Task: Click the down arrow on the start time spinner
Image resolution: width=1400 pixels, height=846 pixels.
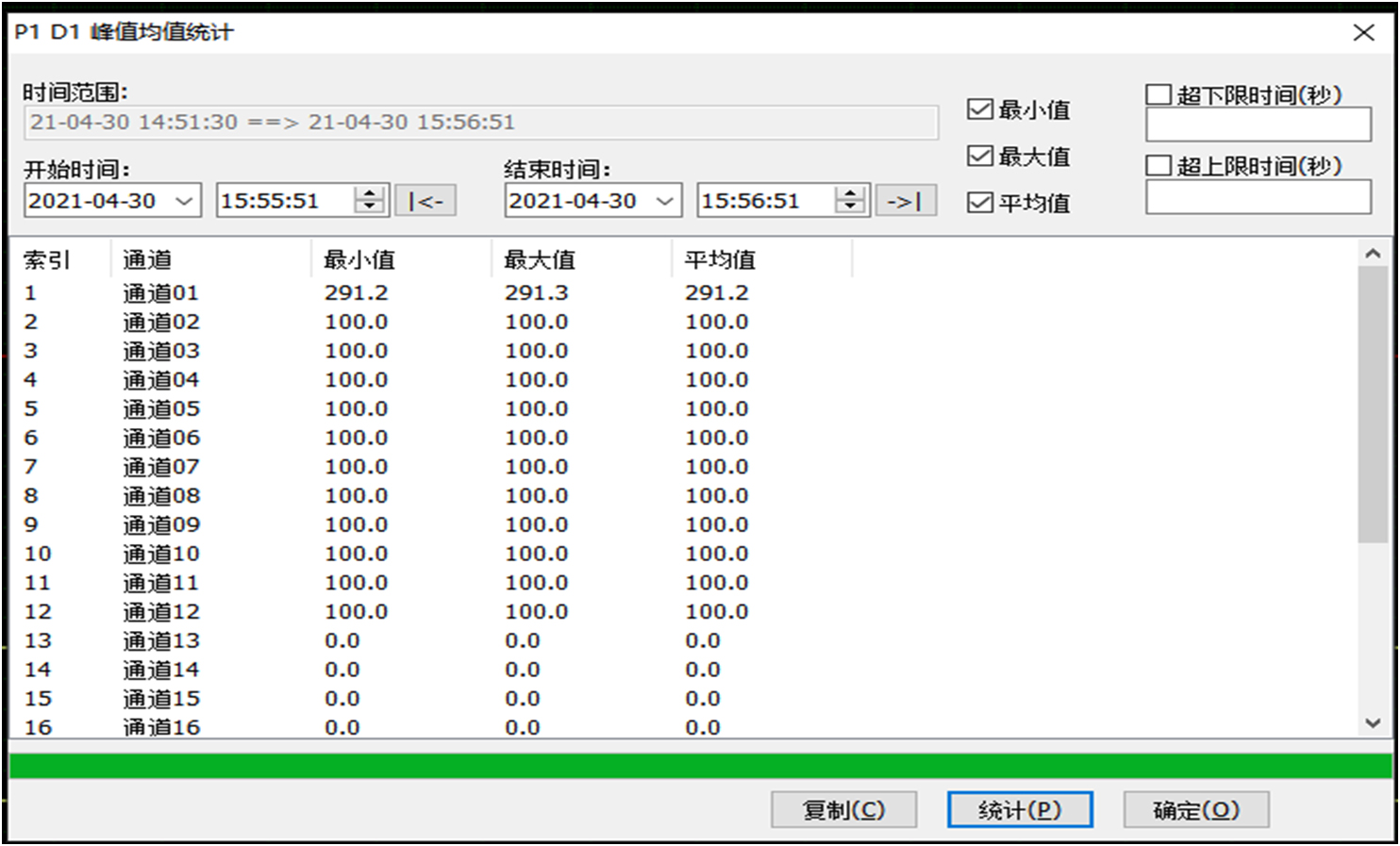Action: pyautogui.click(x=371, y=207)
